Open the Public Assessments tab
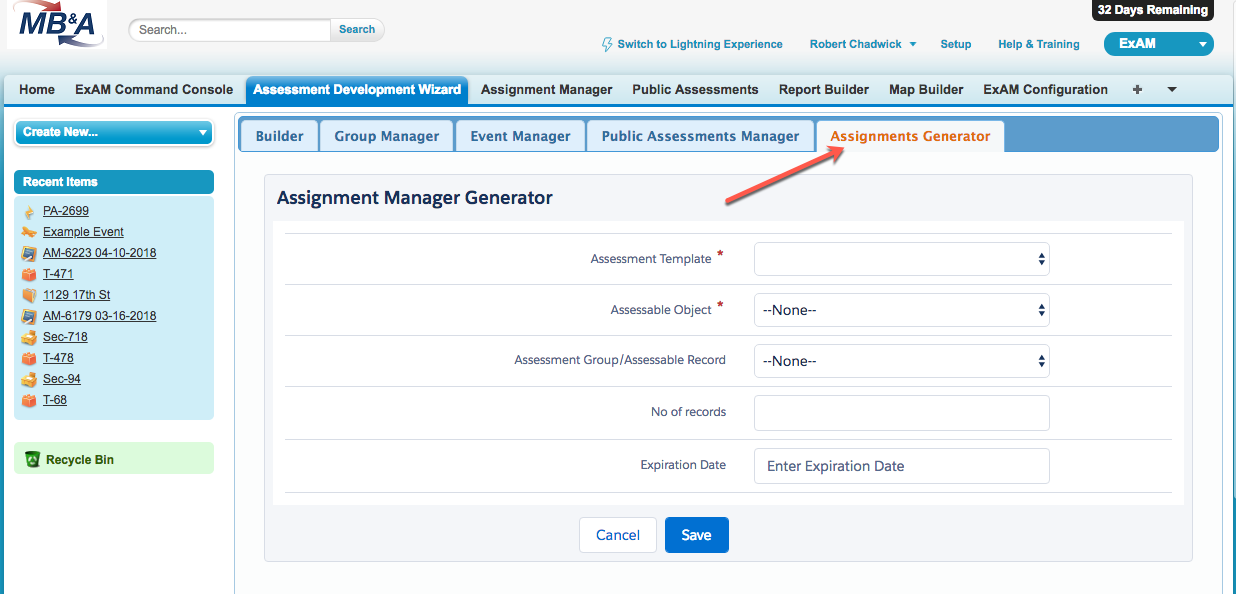Viewport: 1236px width, 594px height. pos(695,89)
